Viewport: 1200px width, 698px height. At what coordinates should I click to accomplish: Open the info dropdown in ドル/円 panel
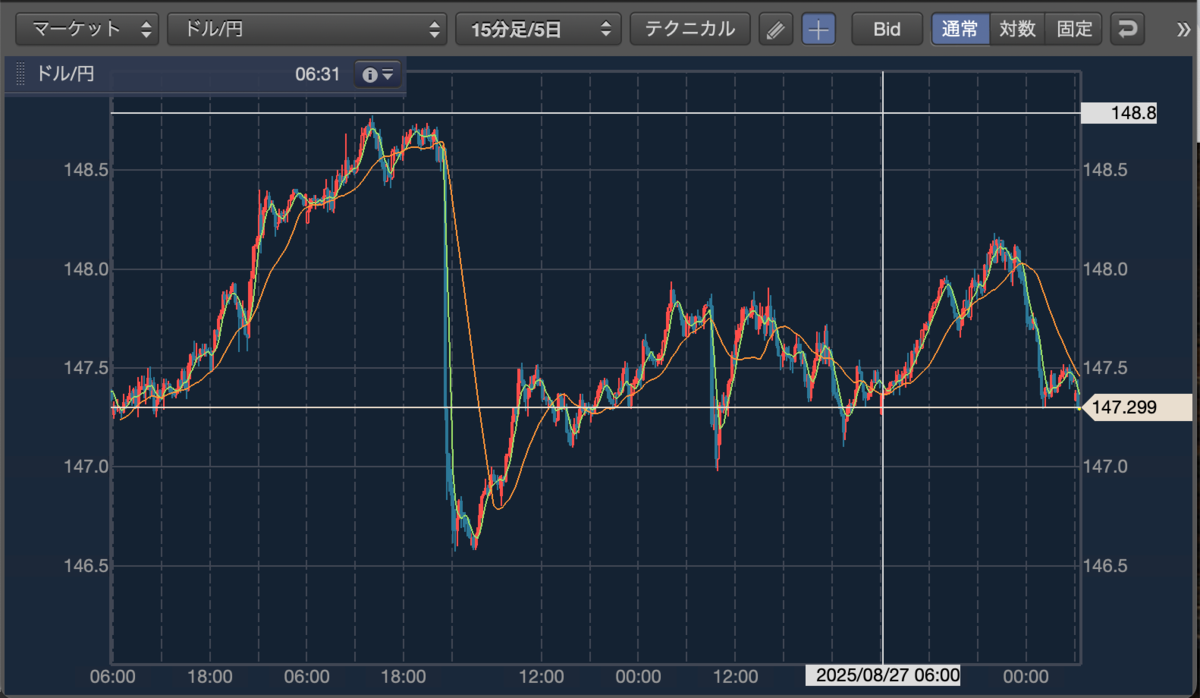click(378, 75)
